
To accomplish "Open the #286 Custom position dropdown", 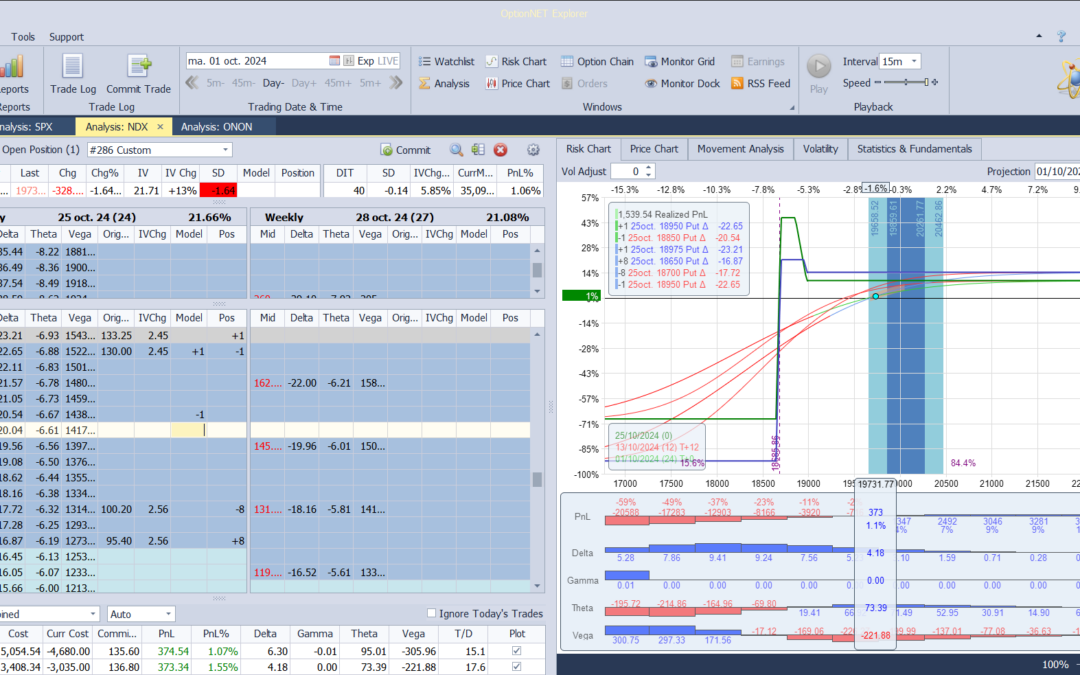I will 225,149.
